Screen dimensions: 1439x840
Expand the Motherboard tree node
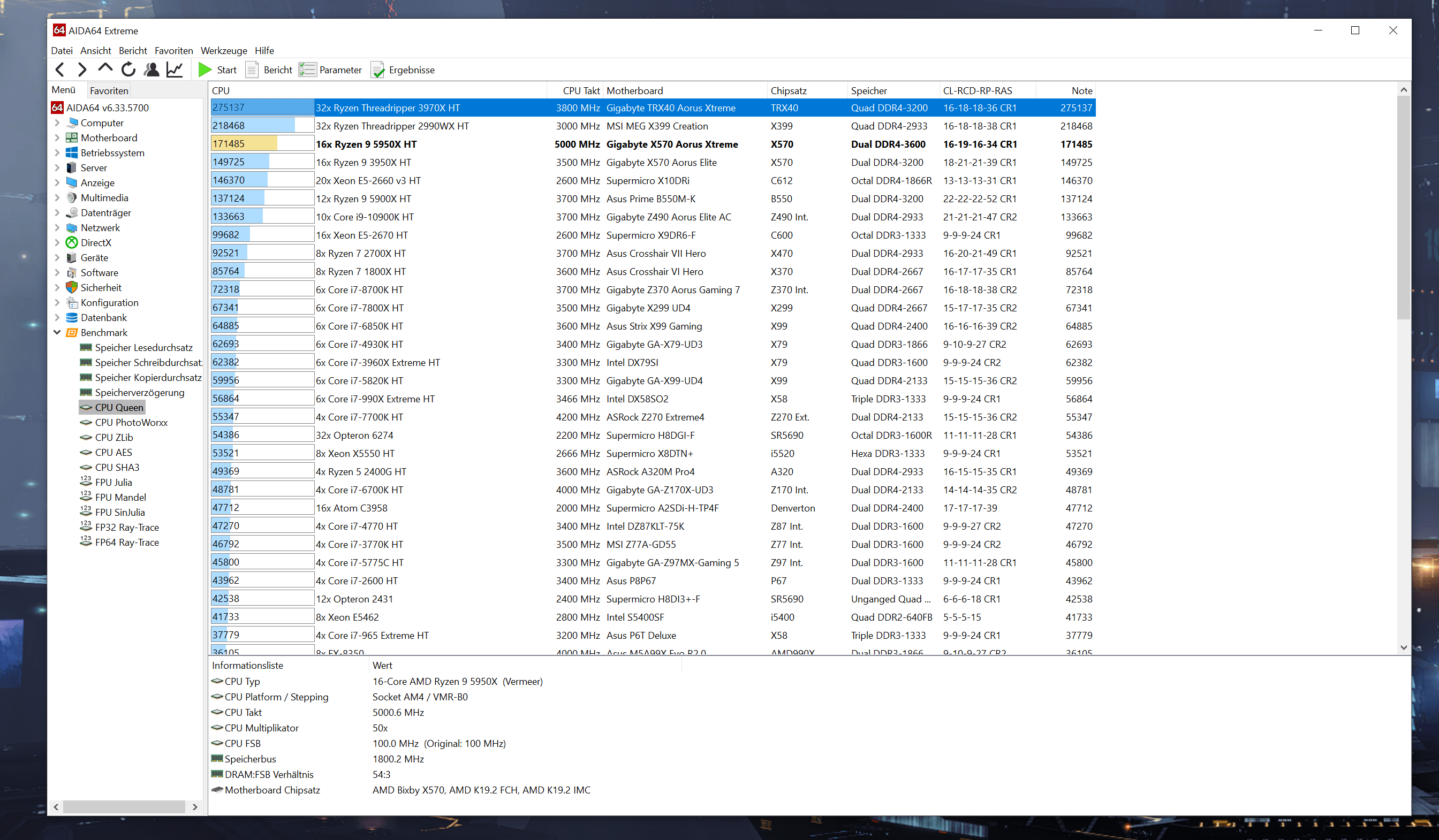point(57,138)
